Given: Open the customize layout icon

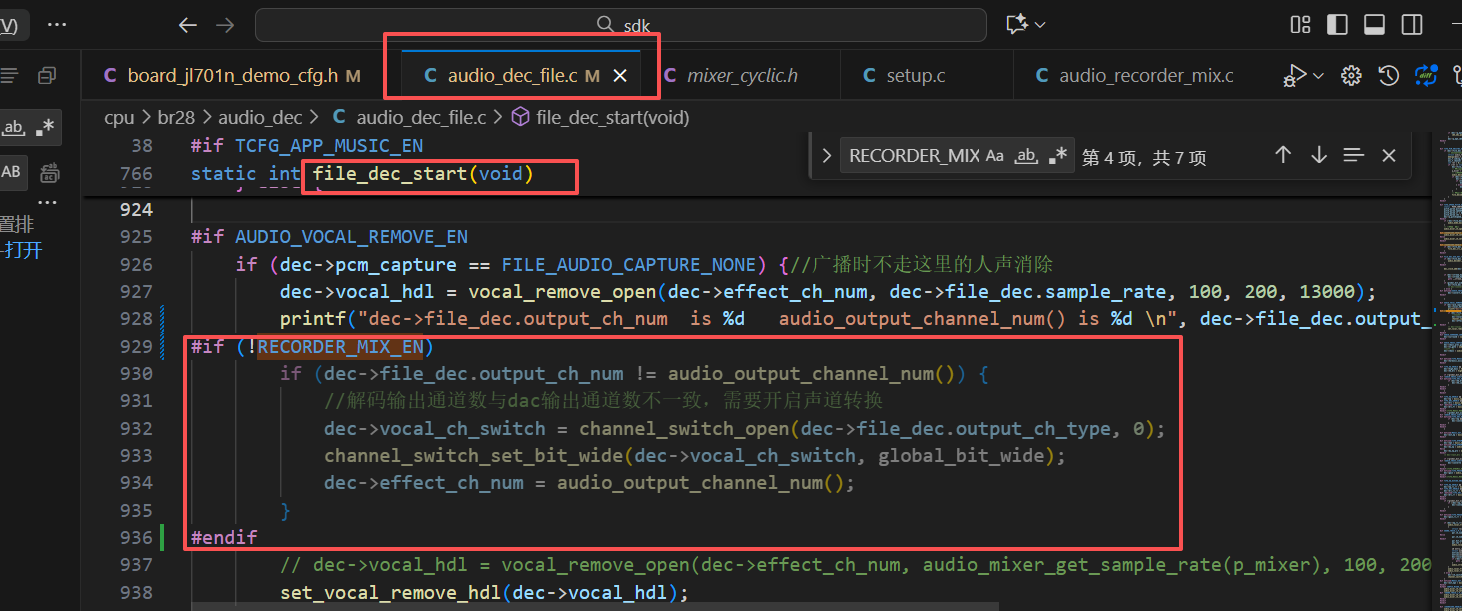Looking at the screenshot, I should tap(1301, 25).
